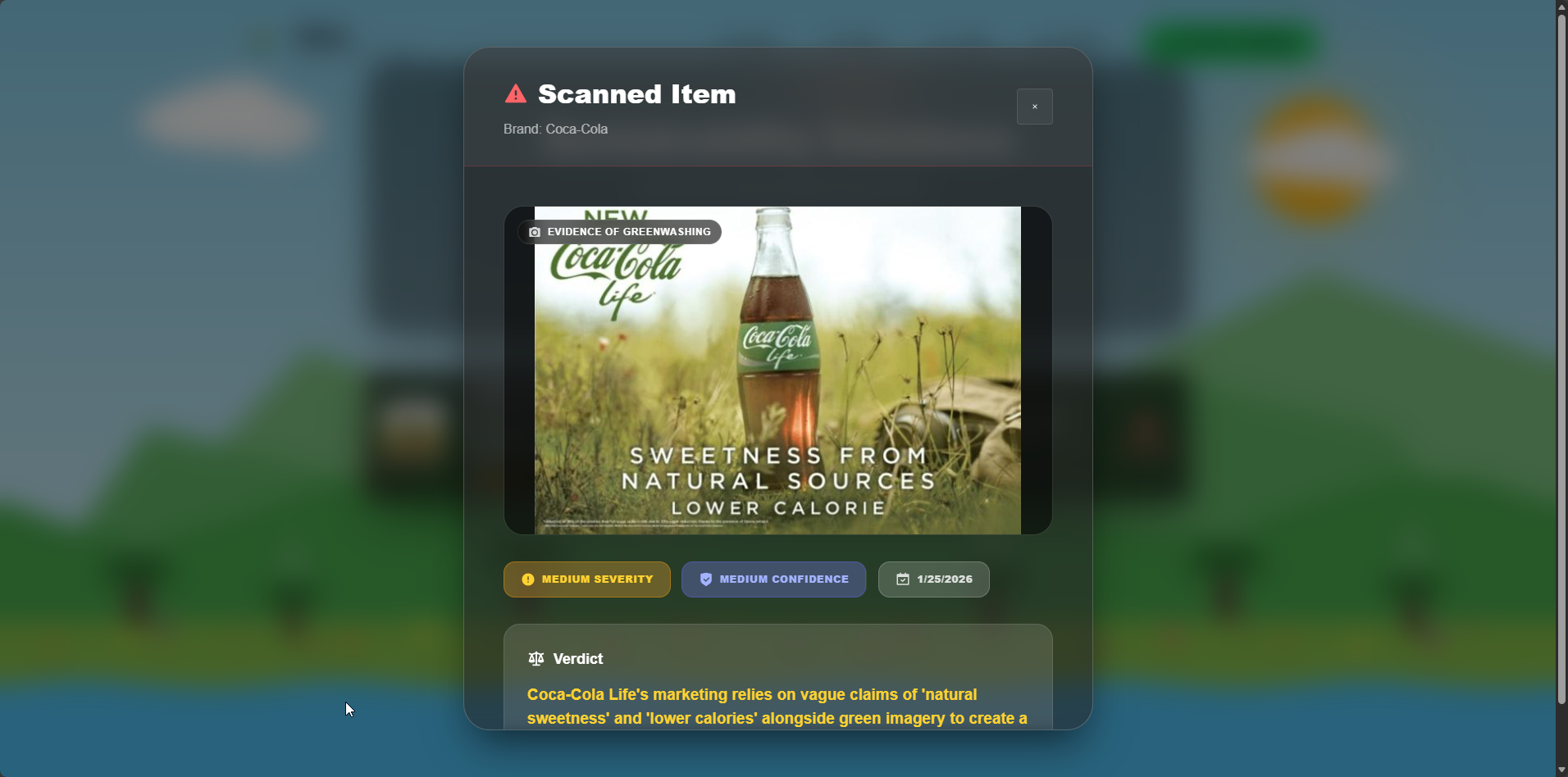Click the red warning triangle icon

[x=516, y=93]
